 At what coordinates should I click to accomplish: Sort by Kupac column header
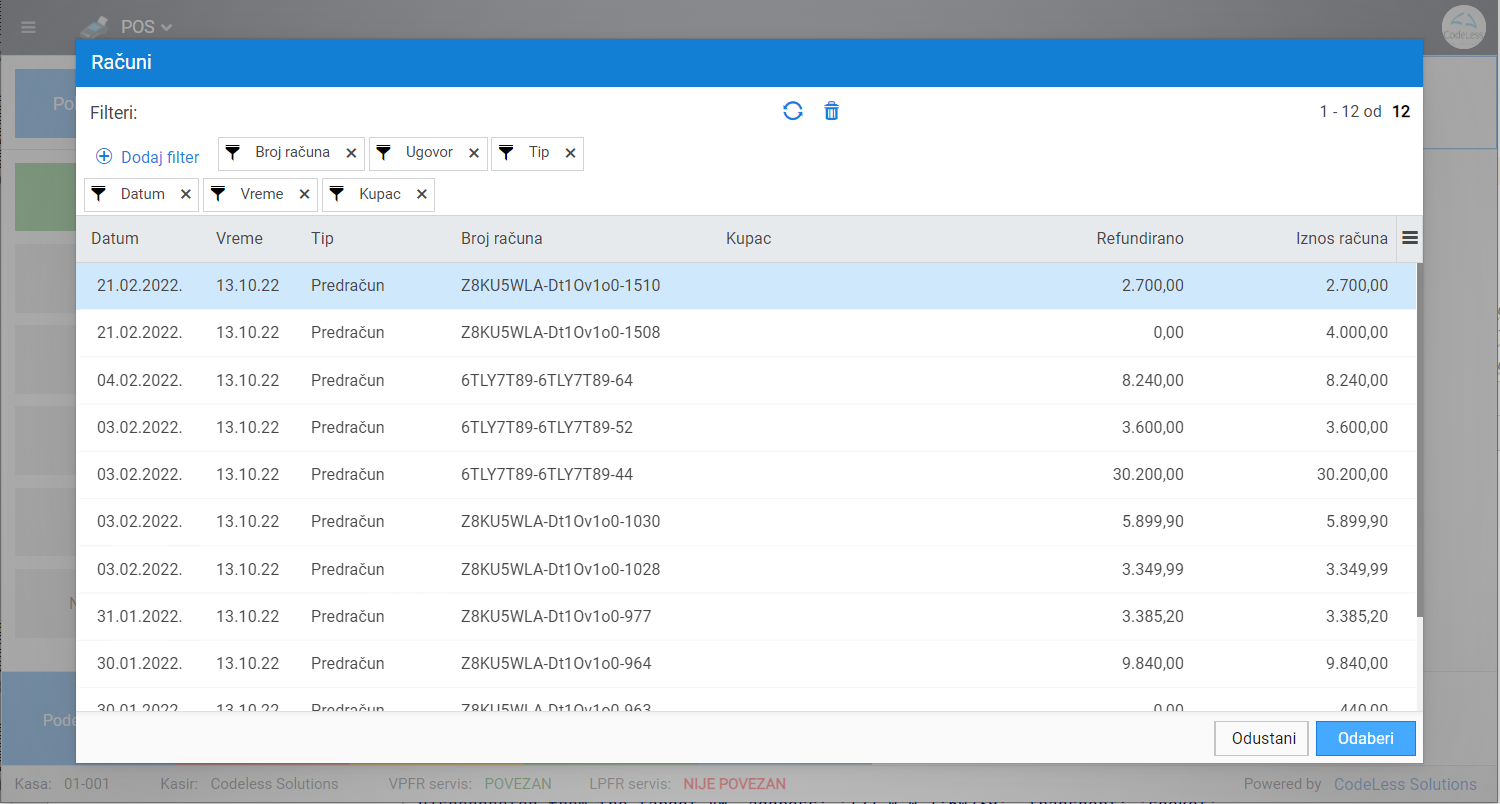pos(748,238)
